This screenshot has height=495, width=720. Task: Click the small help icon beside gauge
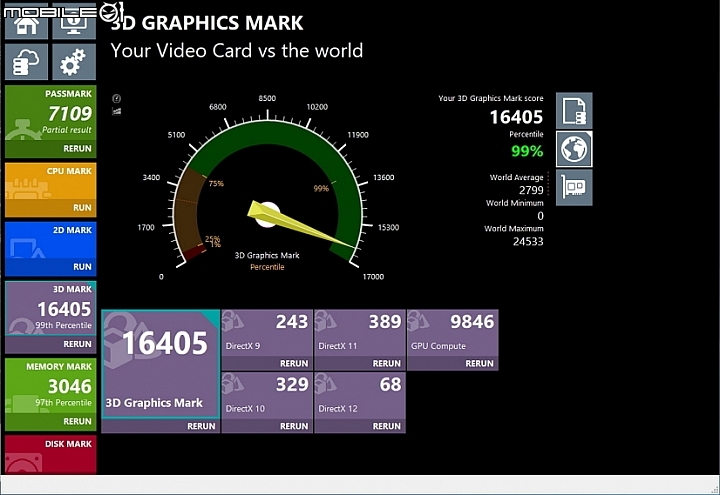(117, 98)
